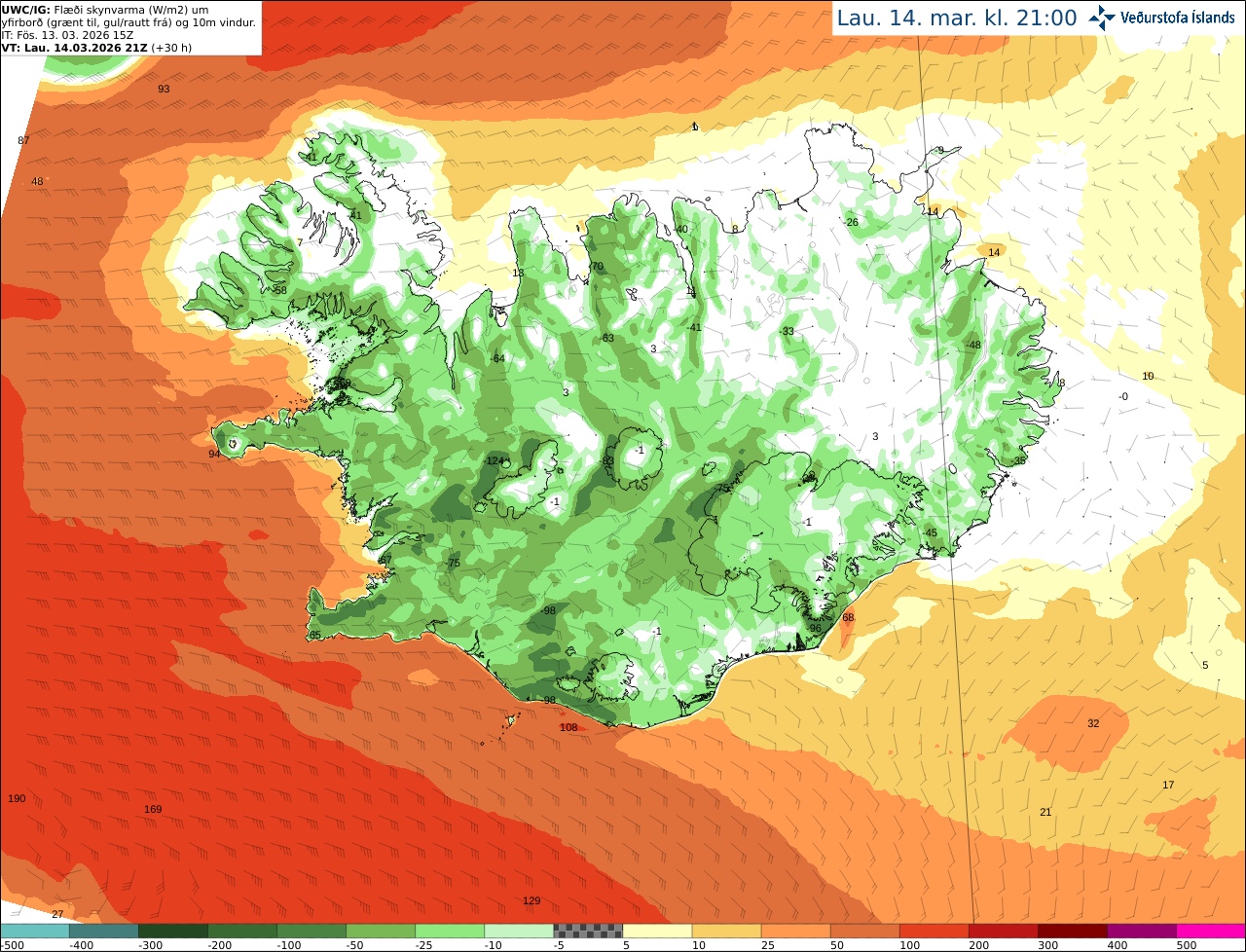Click the 26 value in northeast Iceland
Viewport: 1246px width, 952px height.
click(x=853, y=222)
